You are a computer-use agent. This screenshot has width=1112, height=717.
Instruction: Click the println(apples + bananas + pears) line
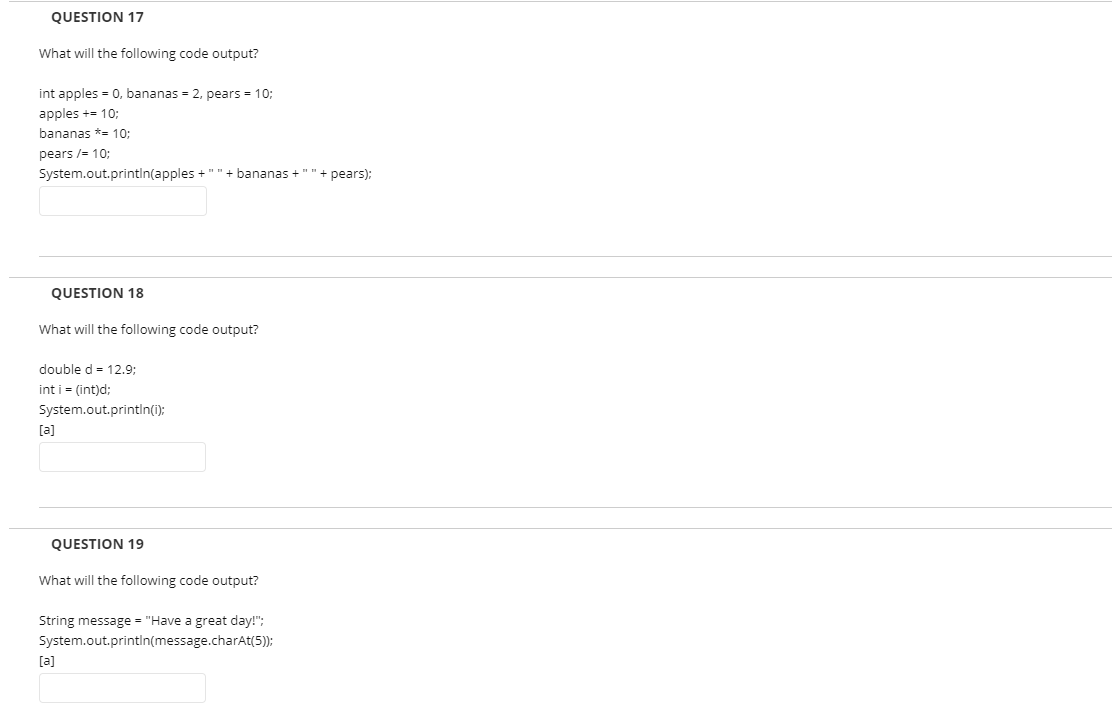point(206,173)
